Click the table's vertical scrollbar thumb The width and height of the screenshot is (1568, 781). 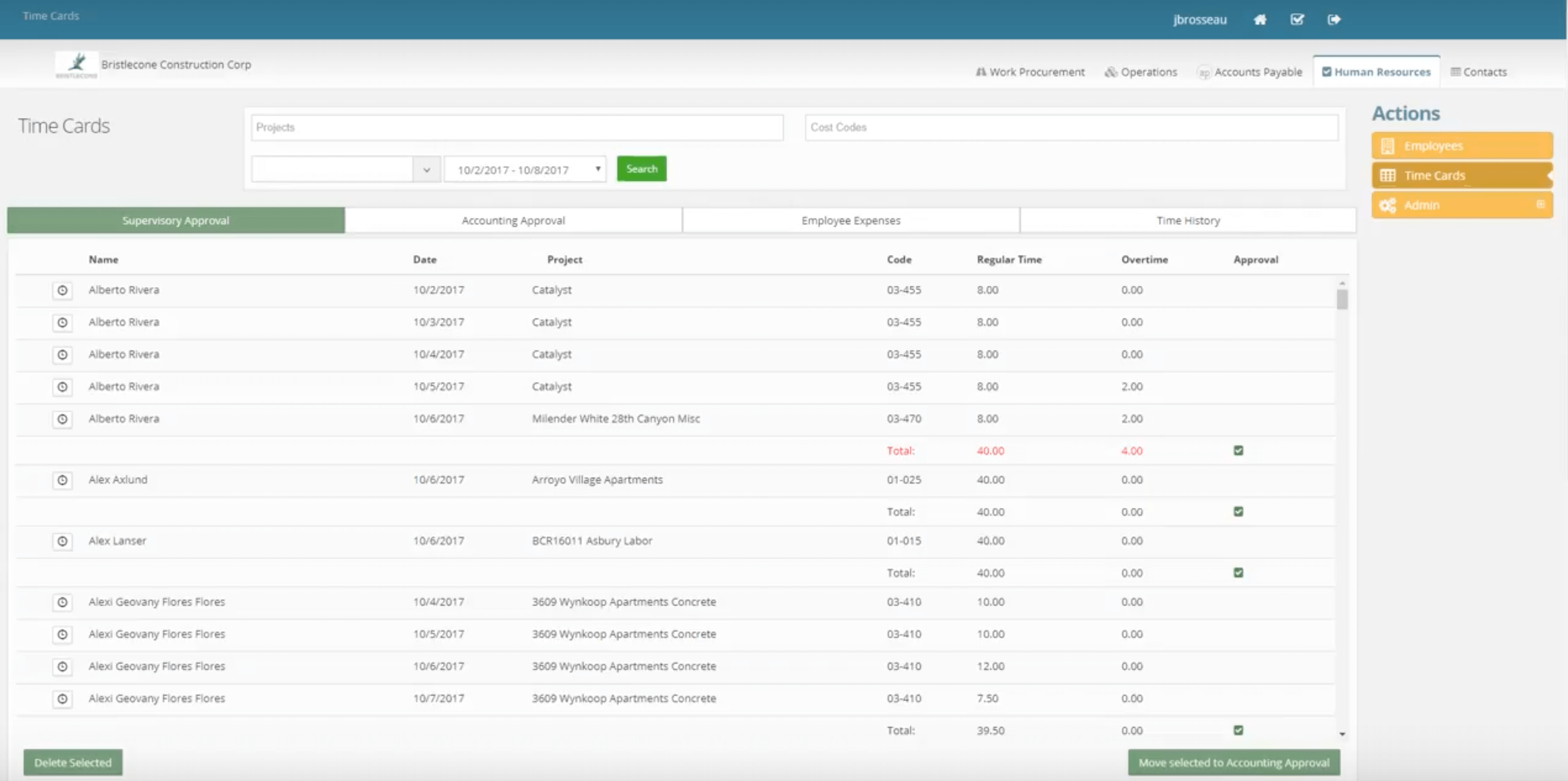click(1341, 299)
